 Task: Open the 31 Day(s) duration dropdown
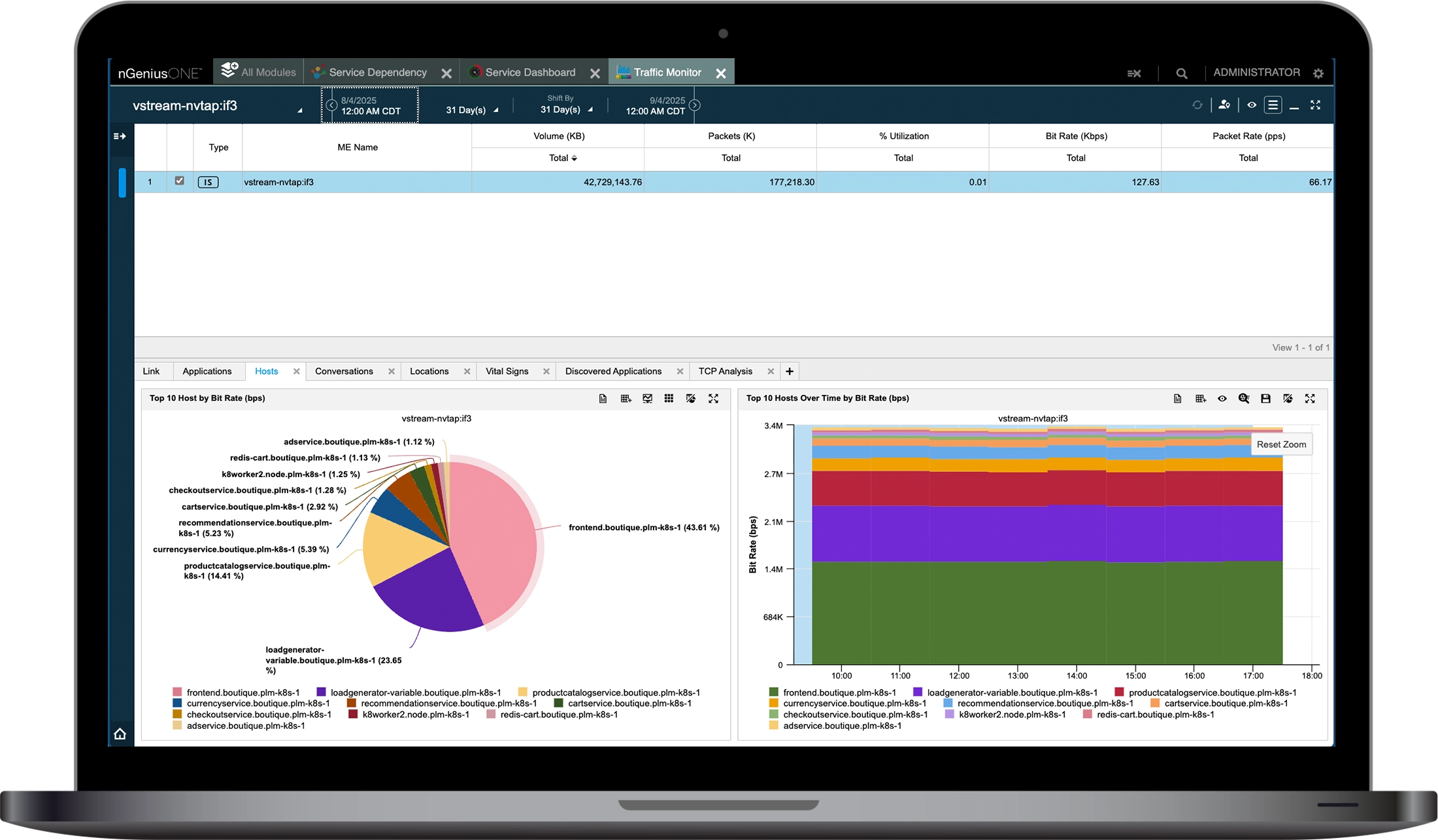point(472,109)
